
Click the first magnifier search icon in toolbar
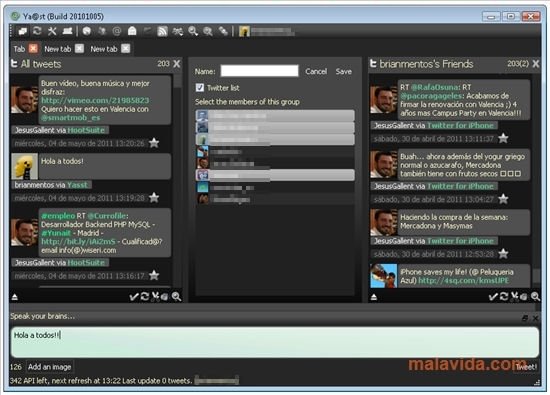tap(193, 32)
